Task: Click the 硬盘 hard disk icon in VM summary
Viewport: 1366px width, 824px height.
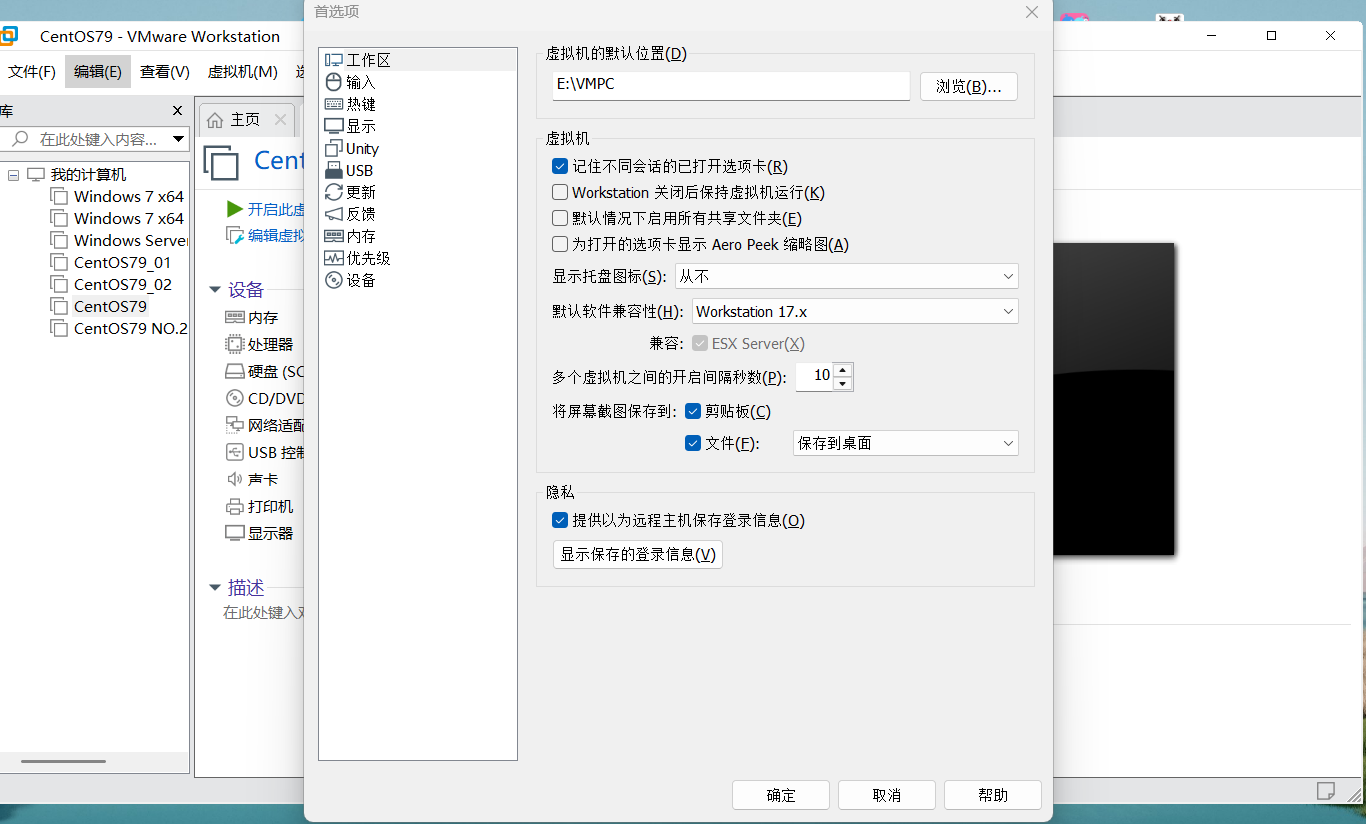Action: [x=235, y=371]
